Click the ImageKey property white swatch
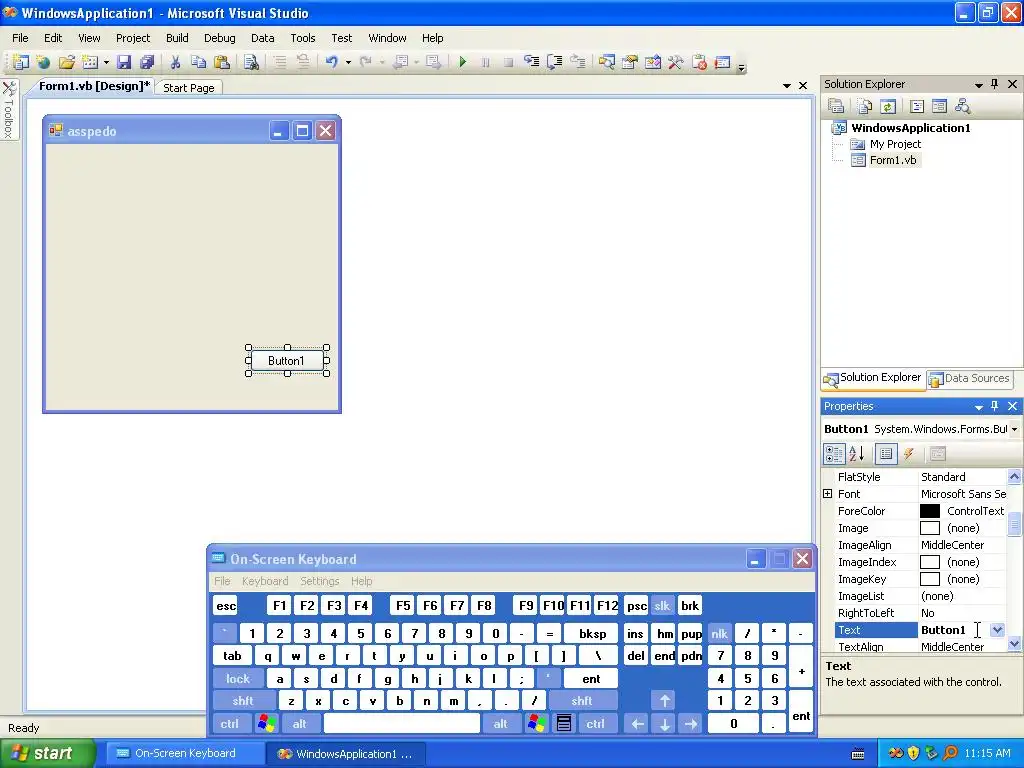Viewport: 1024px width, 768px height. 929,579
